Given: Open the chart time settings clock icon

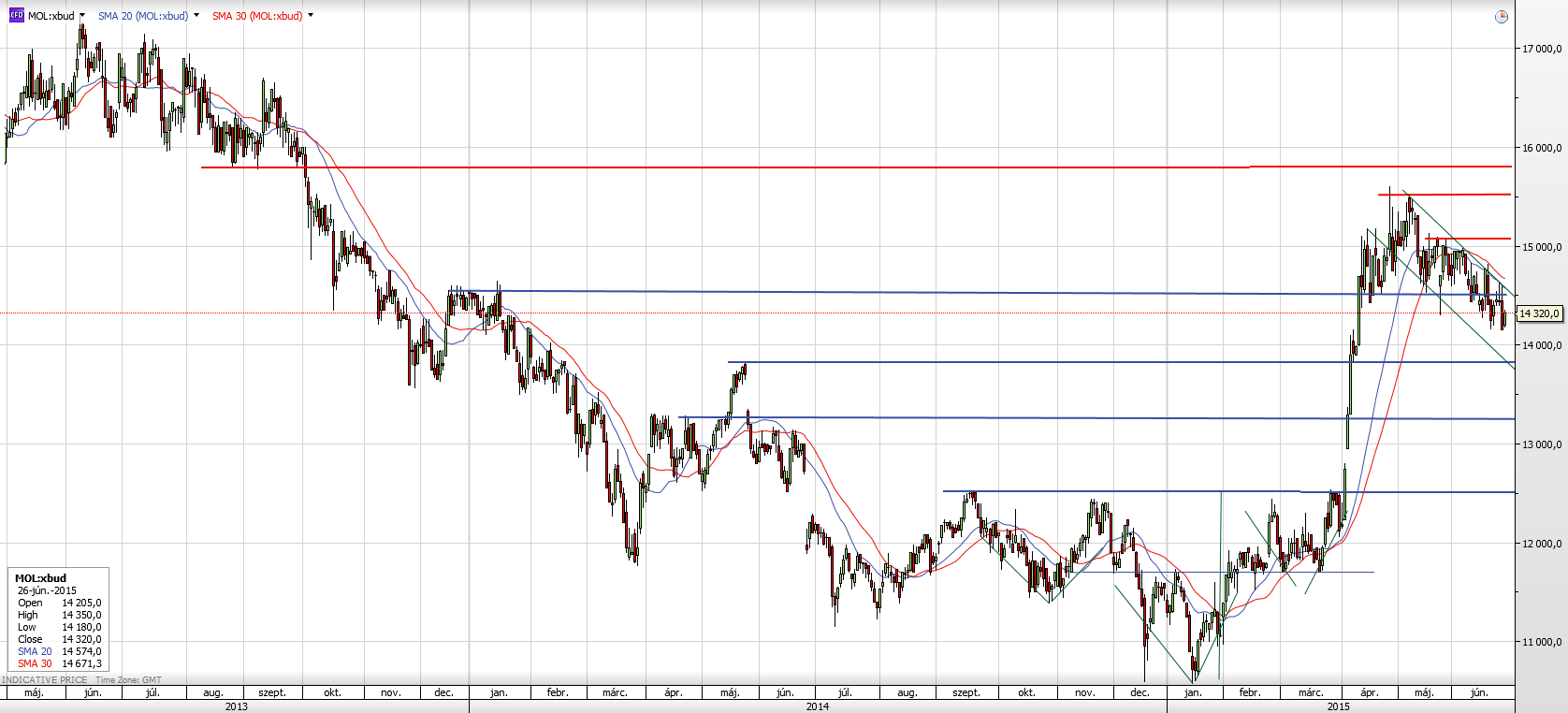Looking at the screenshot, I should point(1501,16).
